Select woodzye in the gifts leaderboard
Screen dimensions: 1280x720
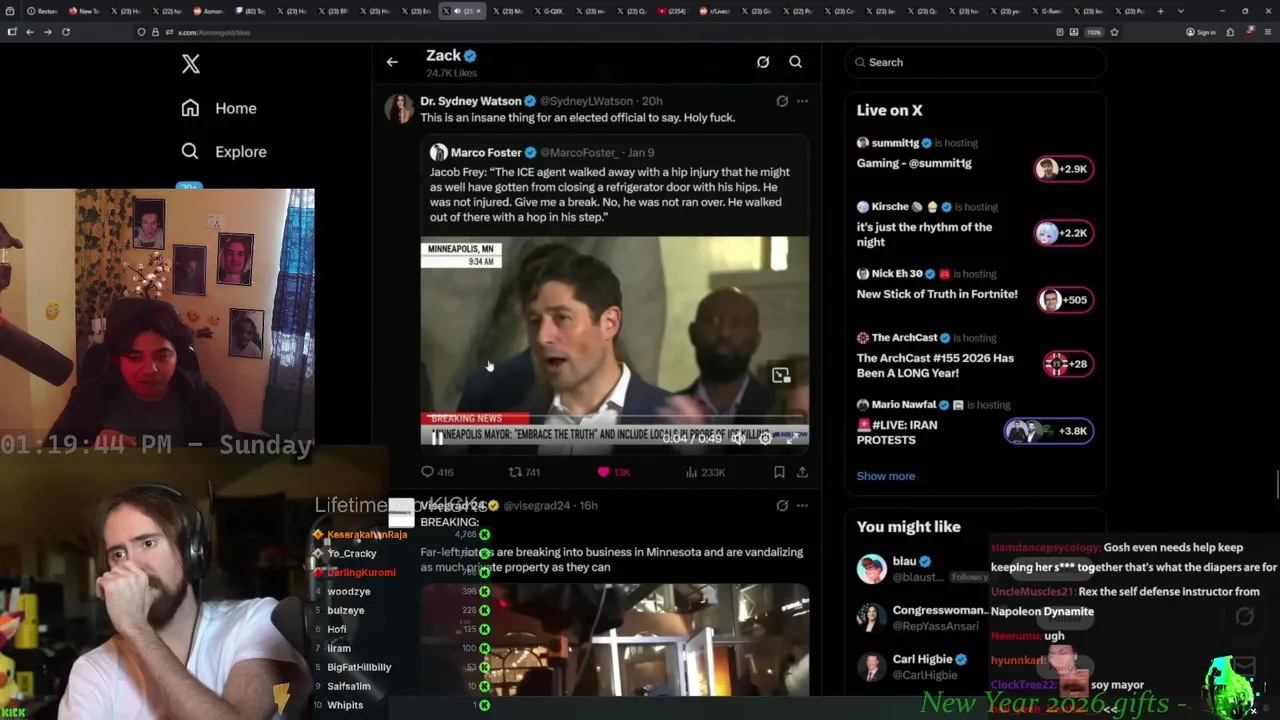[349, 592]
